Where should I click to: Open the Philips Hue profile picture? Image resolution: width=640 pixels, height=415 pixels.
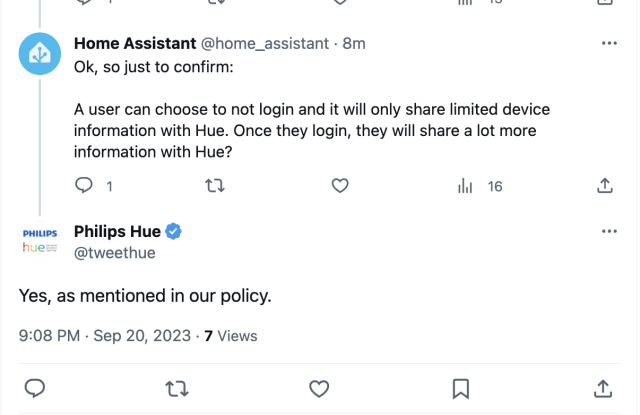tap(41, 242)
